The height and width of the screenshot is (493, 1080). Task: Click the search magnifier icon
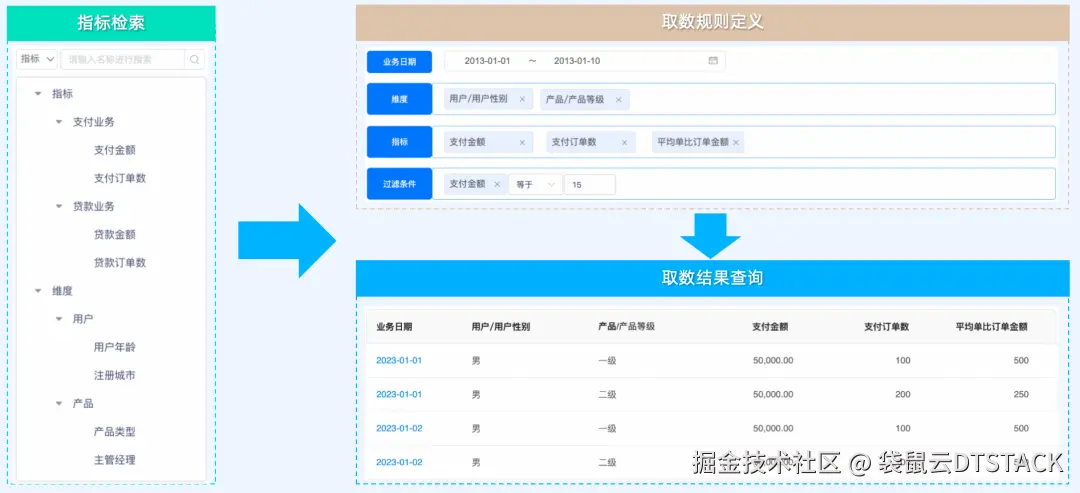pos(194,60)
